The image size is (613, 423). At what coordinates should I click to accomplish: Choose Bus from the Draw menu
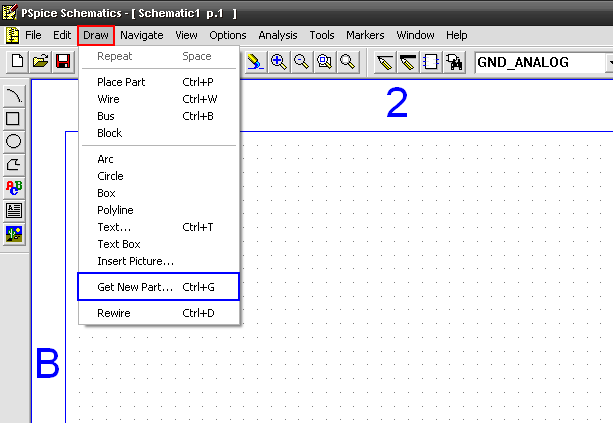coord(159,116)
